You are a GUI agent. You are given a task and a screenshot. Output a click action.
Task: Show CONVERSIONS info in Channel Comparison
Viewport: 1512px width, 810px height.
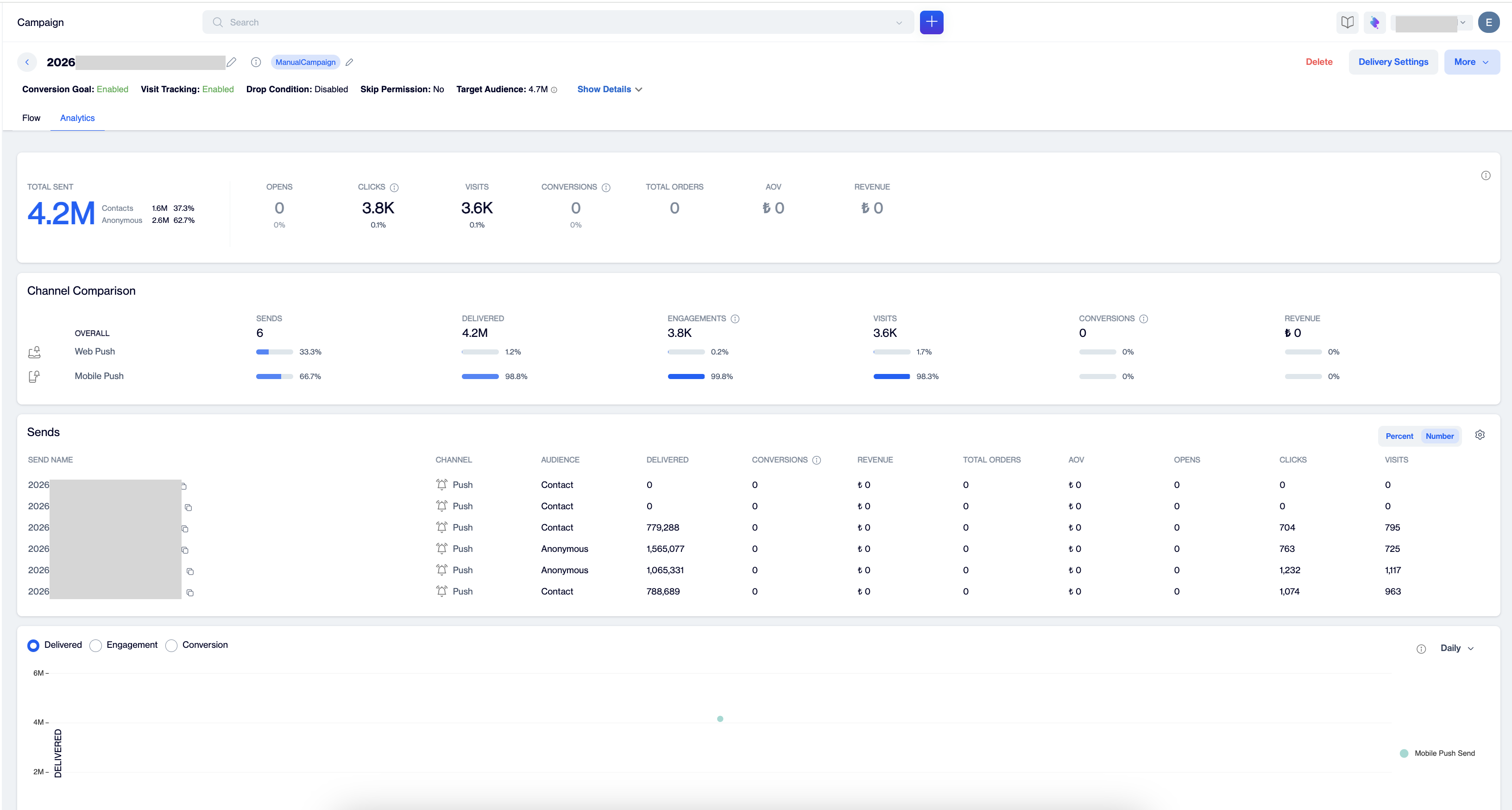pyautogui.click(x=1143, y=319)
